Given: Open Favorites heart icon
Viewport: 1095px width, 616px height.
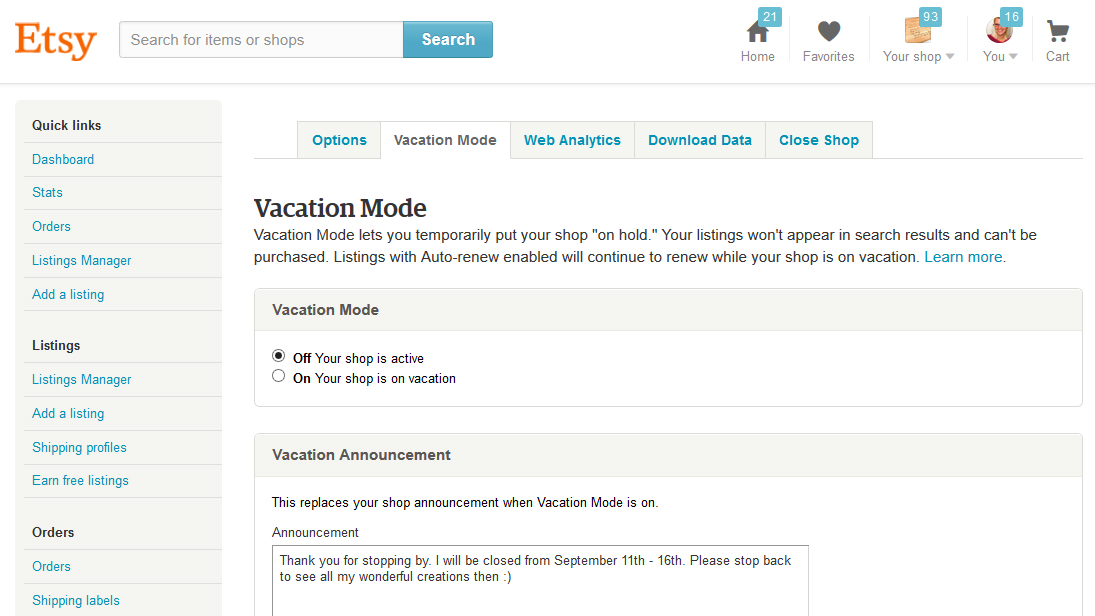Looking at the screenshot, I should 828,32.
